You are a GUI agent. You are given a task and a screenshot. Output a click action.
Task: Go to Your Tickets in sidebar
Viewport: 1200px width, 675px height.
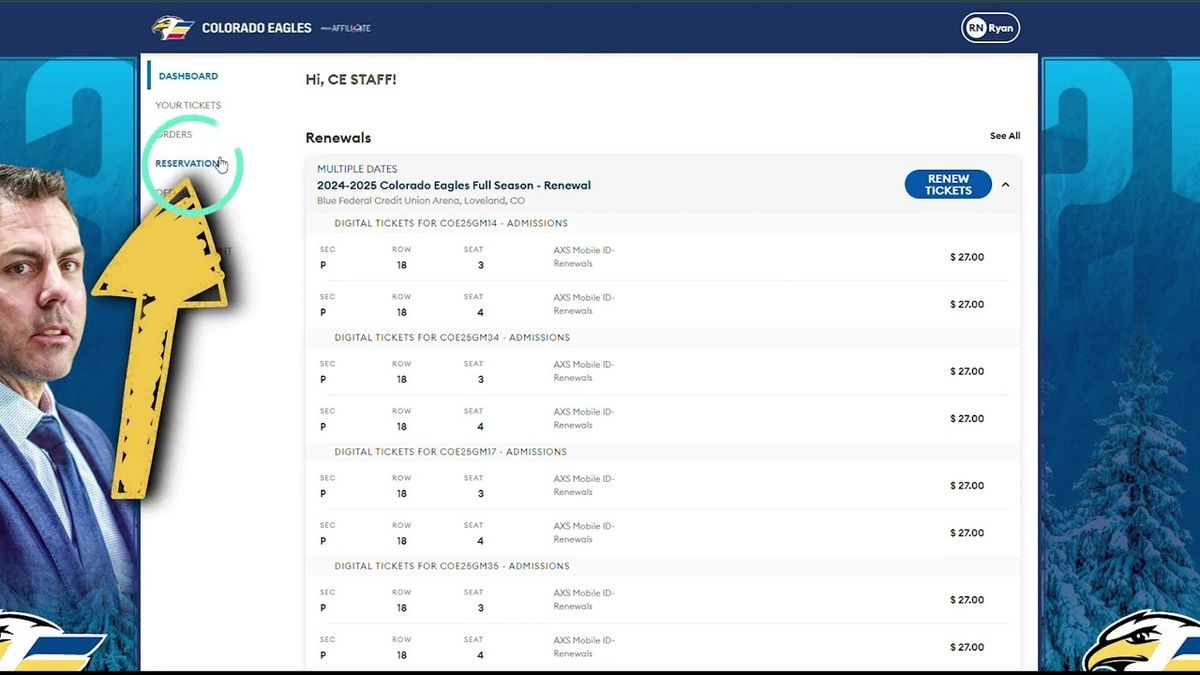coord(188,105)
